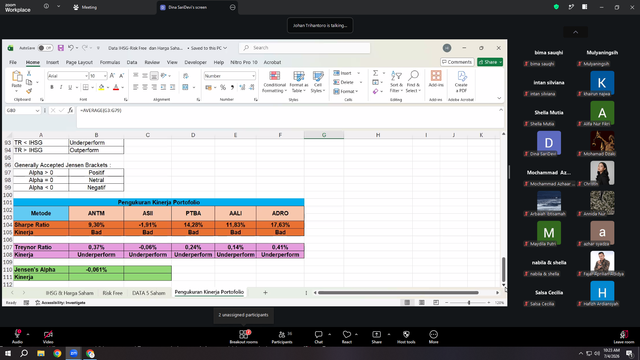Viewport: 640px width, 360px height.
Task: Click the Paste clipboard icon
Action: [x=17, y=77]
